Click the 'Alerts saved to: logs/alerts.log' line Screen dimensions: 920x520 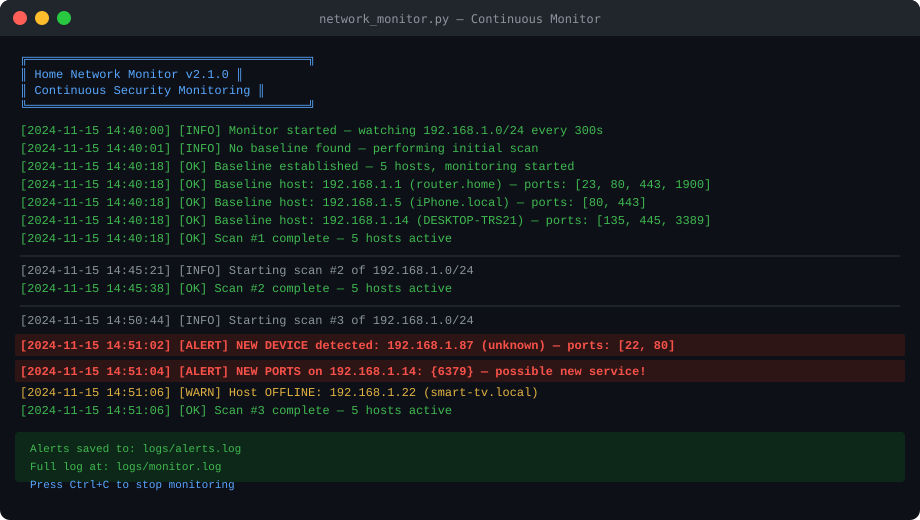coord(136,449)
